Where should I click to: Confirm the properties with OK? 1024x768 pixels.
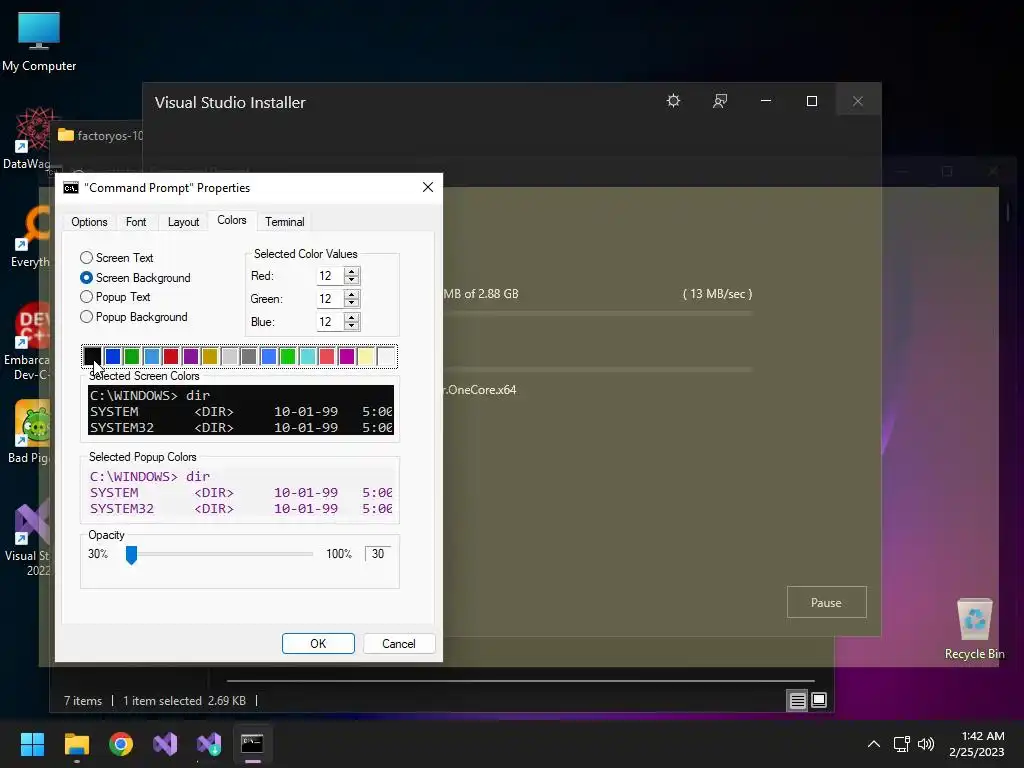point(318,643)
